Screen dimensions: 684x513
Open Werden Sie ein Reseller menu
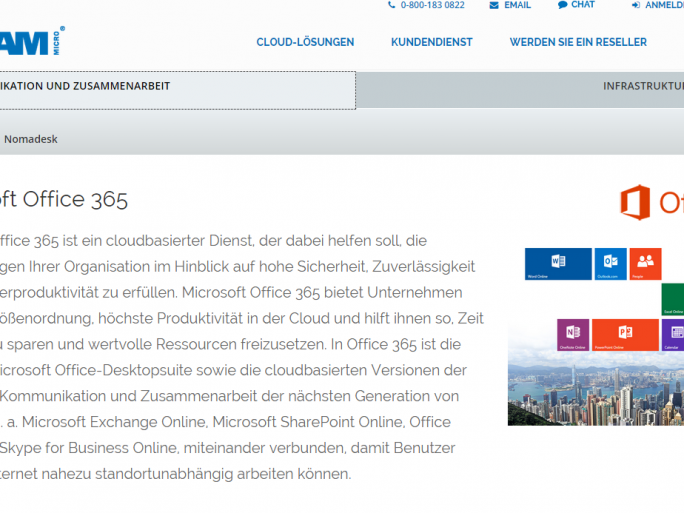578,42
